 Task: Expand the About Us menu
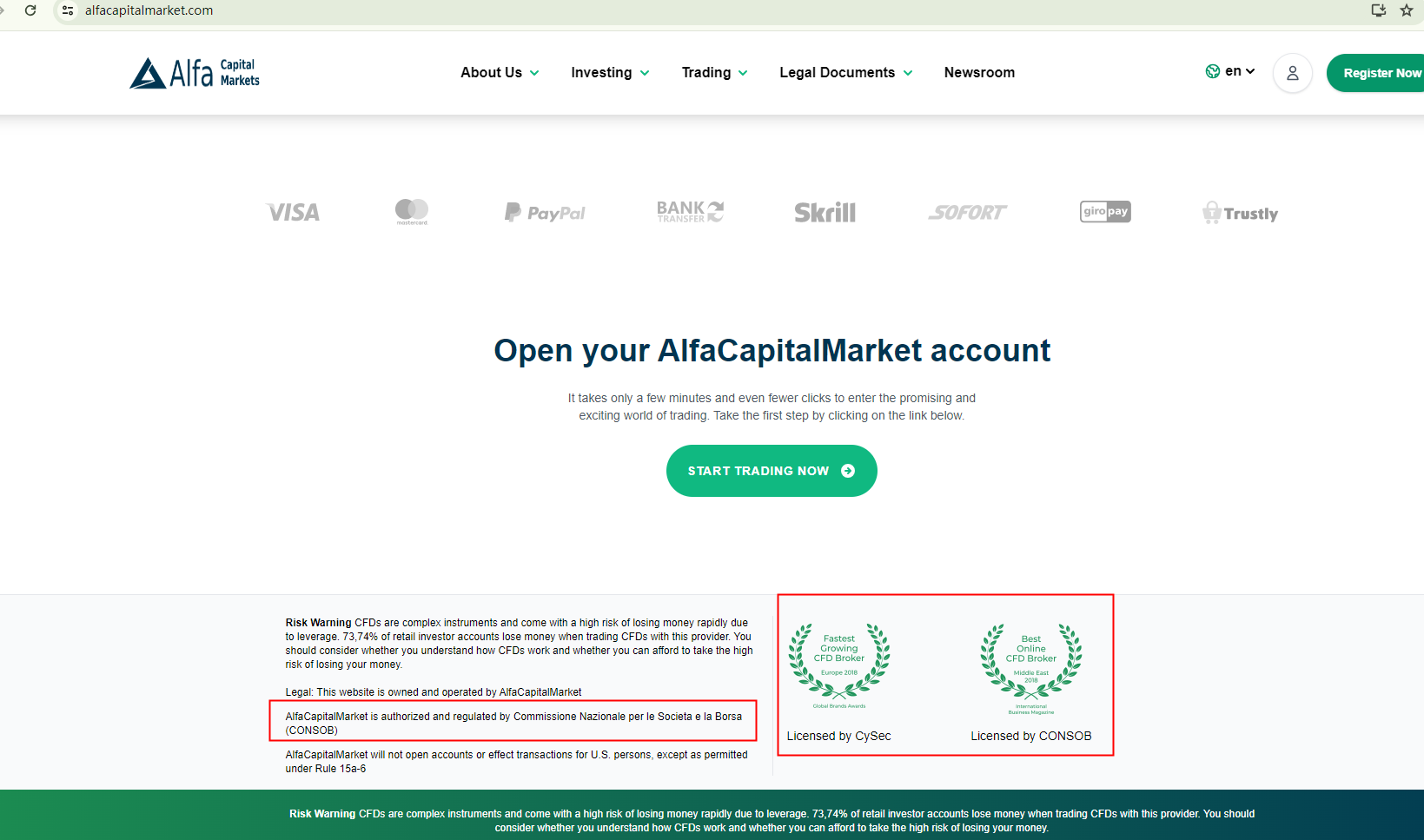(x=500, y=73)
